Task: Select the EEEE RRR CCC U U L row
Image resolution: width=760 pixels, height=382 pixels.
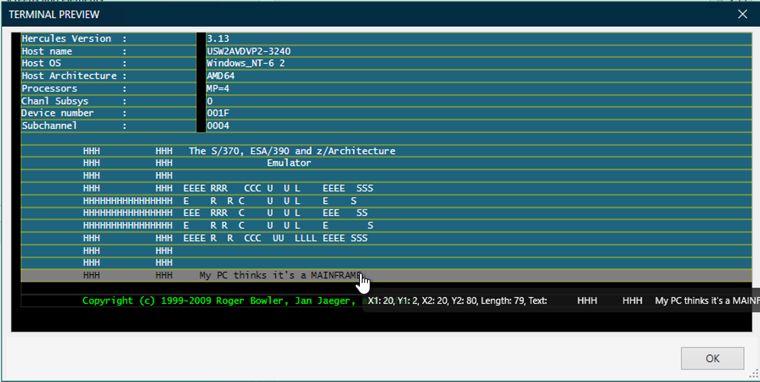Action: [x=386, y=188]
